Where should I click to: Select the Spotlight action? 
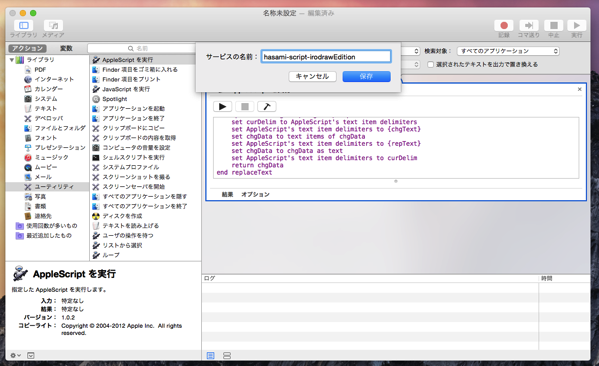115,99
